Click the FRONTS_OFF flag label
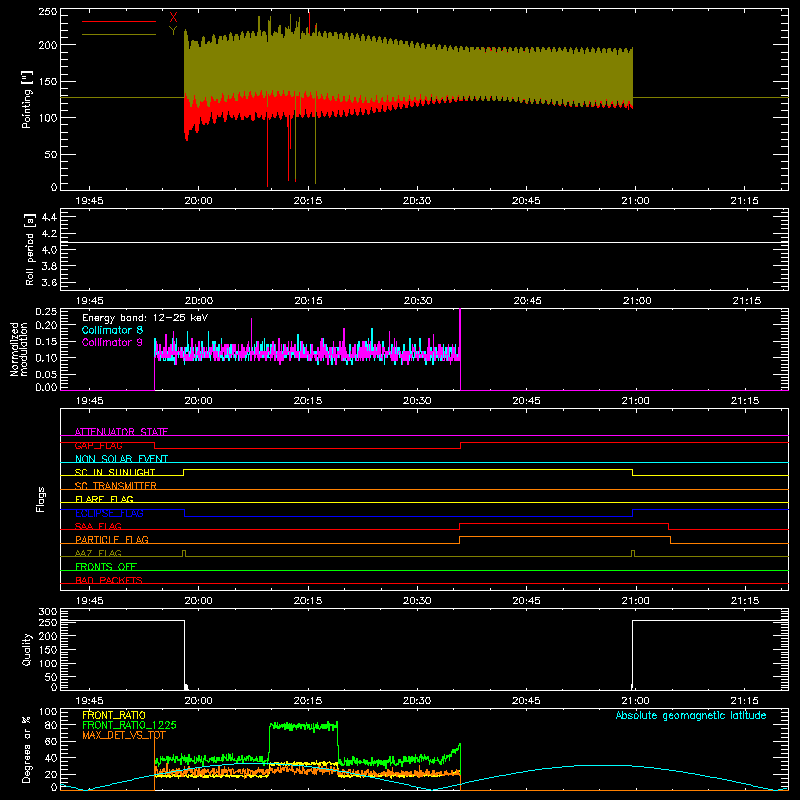 coord(106,566)
